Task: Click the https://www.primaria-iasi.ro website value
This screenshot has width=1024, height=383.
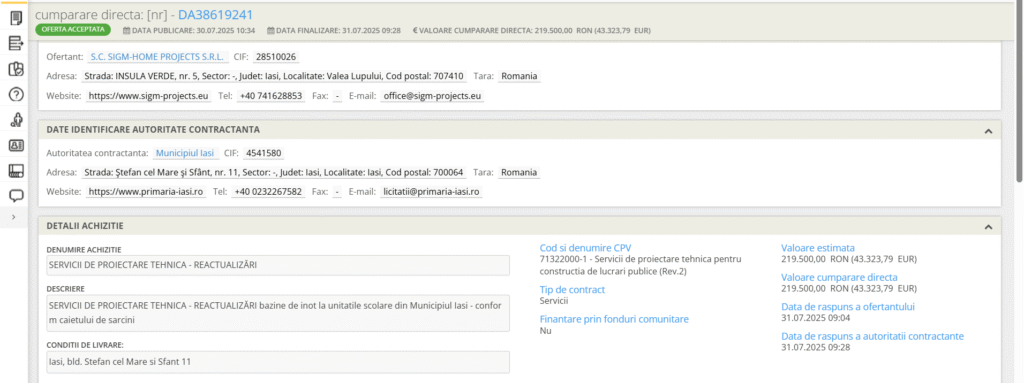Action: [146, 192]
